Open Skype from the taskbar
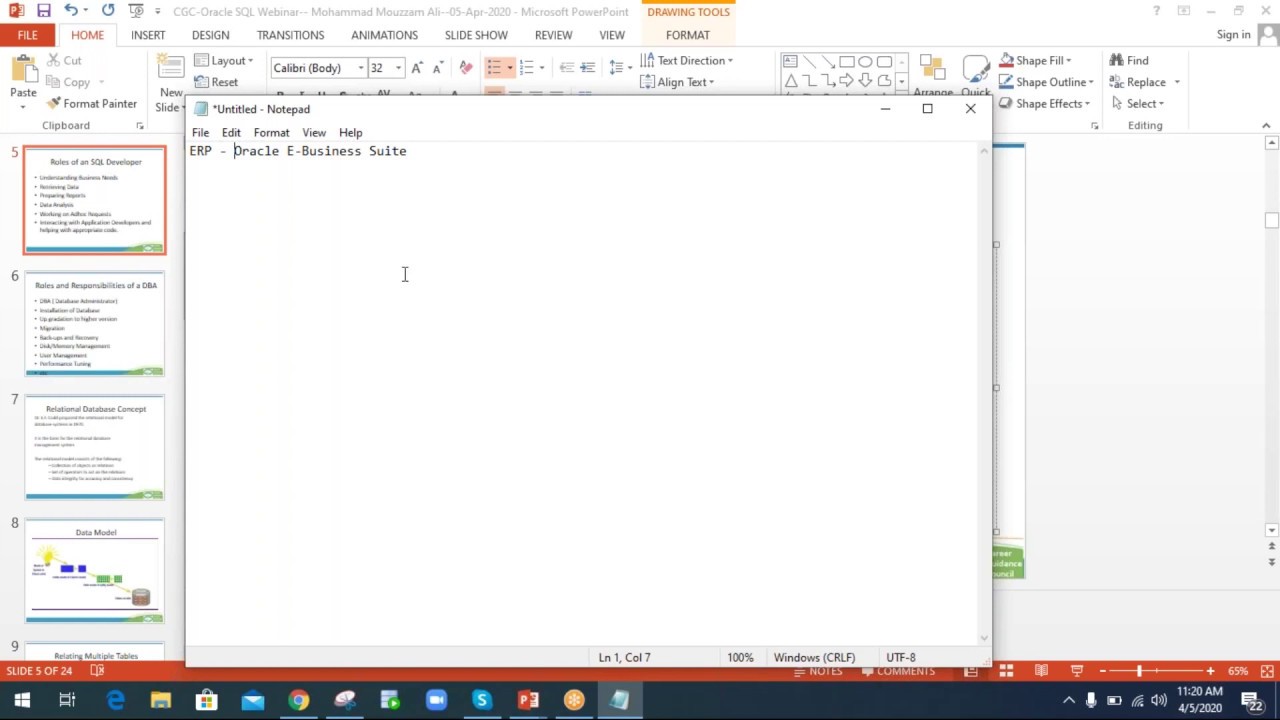 click(x=482, y=700)
